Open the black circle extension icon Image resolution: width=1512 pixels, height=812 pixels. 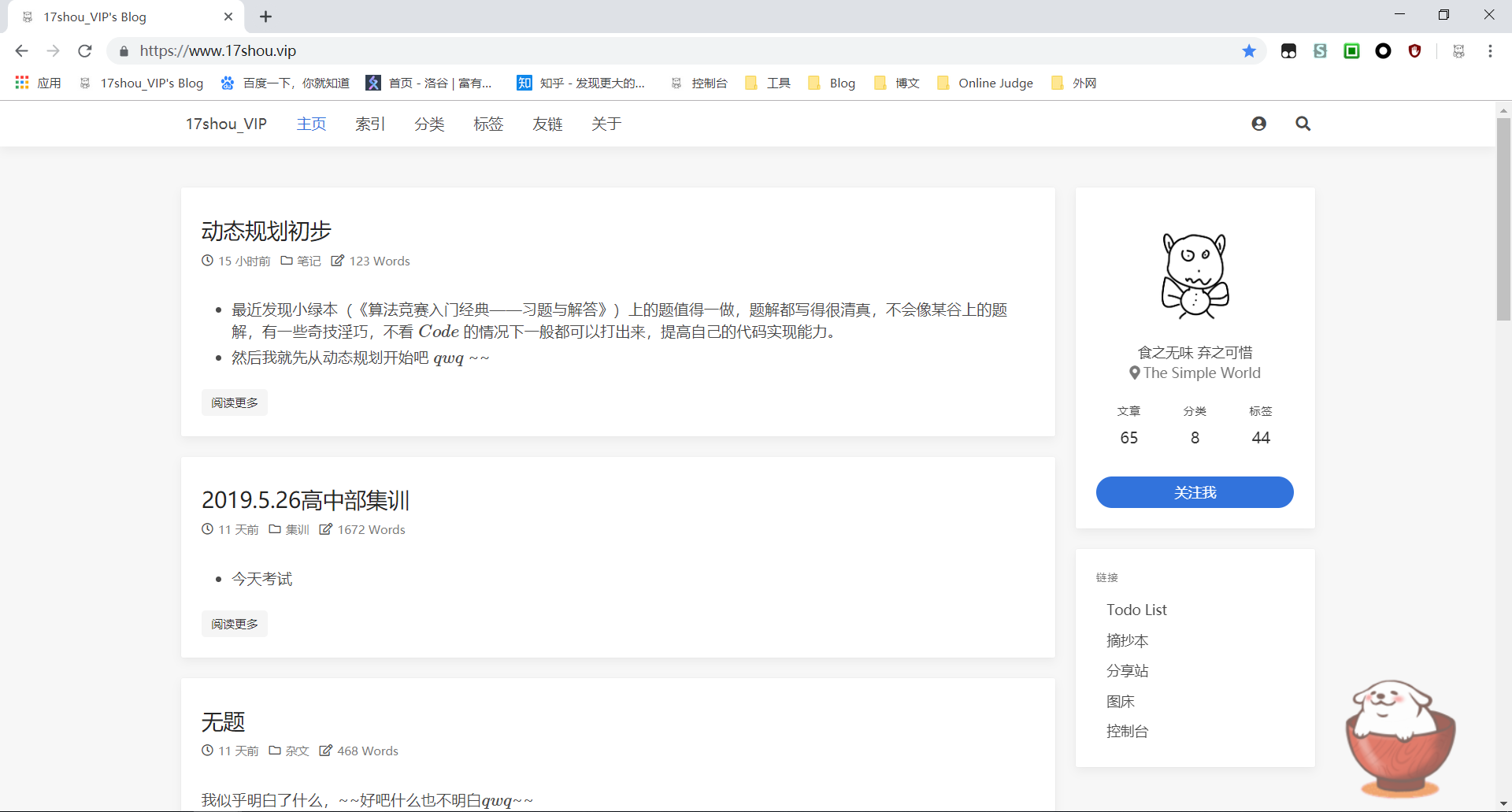click(x=1384, y=51)
